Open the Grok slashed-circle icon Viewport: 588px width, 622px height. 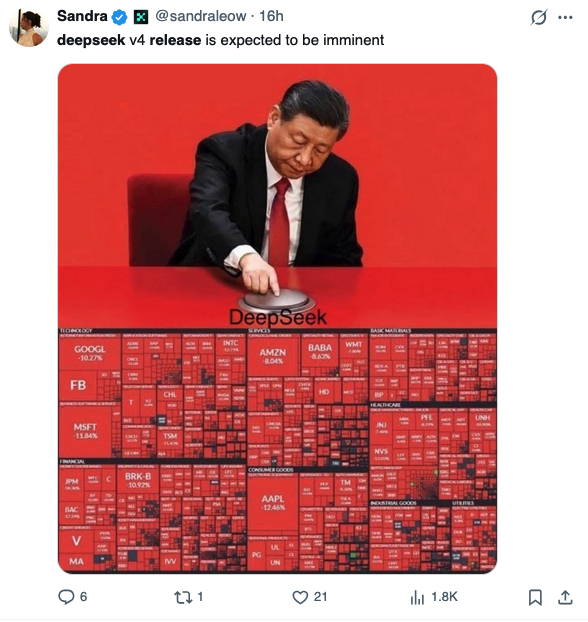pyautogui.click(x=538, y=17)
